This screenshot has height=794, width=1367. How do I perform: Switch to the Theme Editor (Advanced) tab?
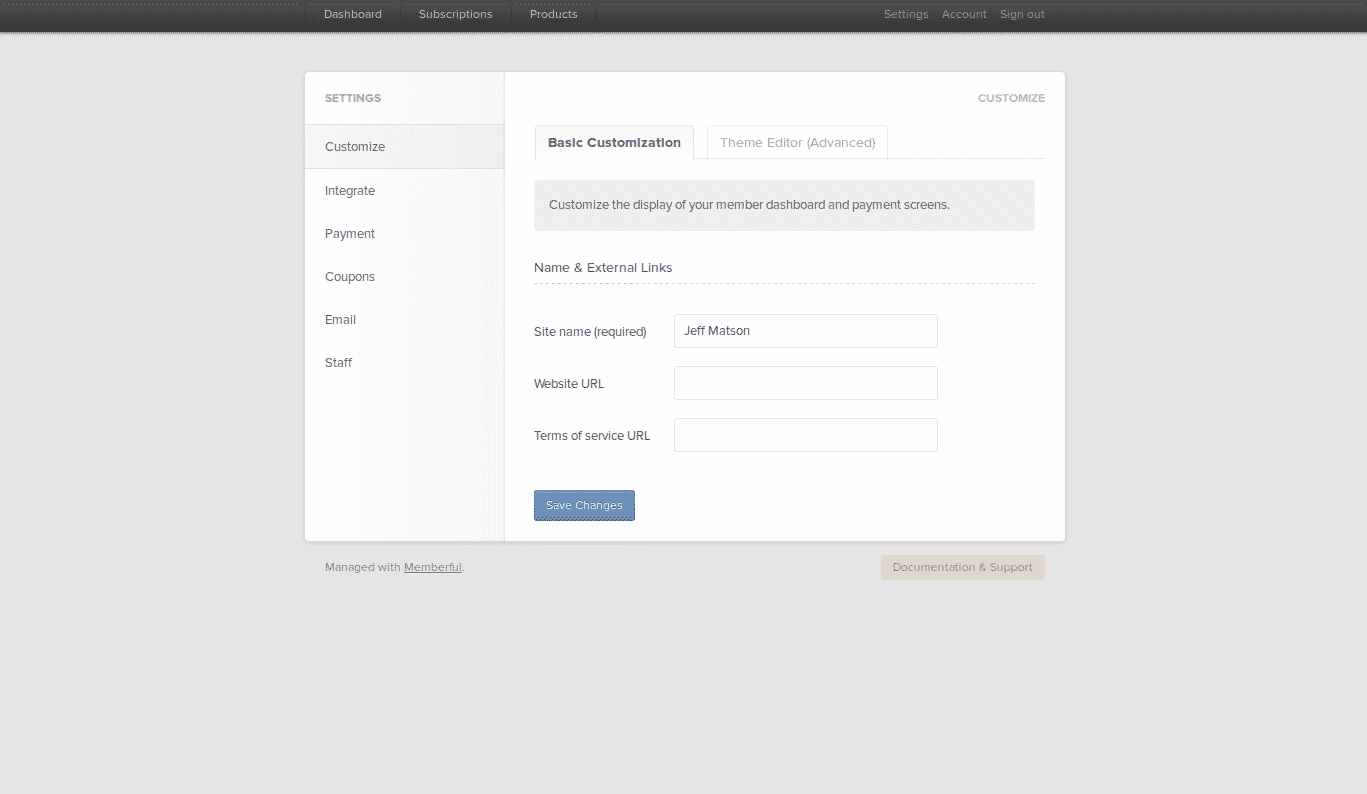click(x=797, y=143)
